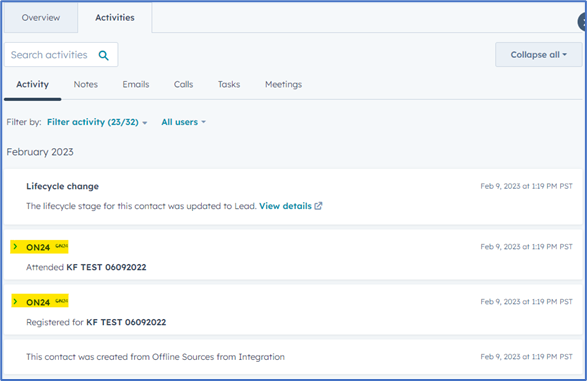This screenshot has width=587, height=381.
Task: Click ON24 logo badge in Registered entry
Action: pos(61,301)
